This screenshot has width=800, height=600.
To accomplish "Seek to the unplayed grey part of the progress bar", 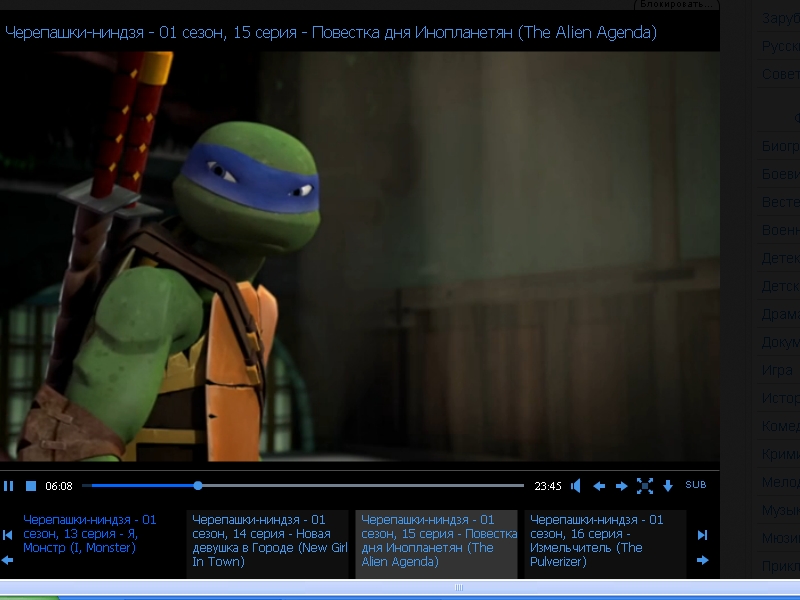I will point(363,486).
